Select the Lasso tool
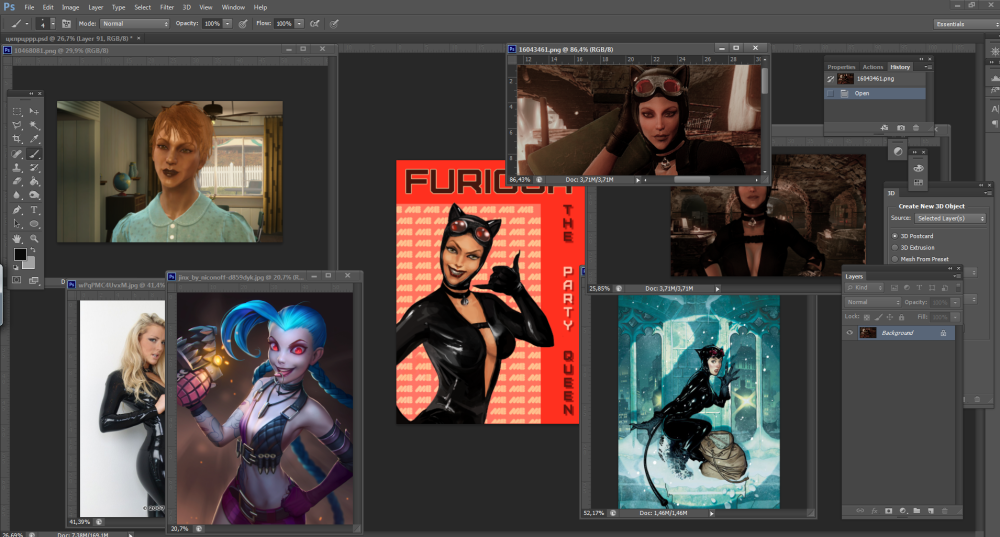The image size is (1000, 537). click(17, 126)
